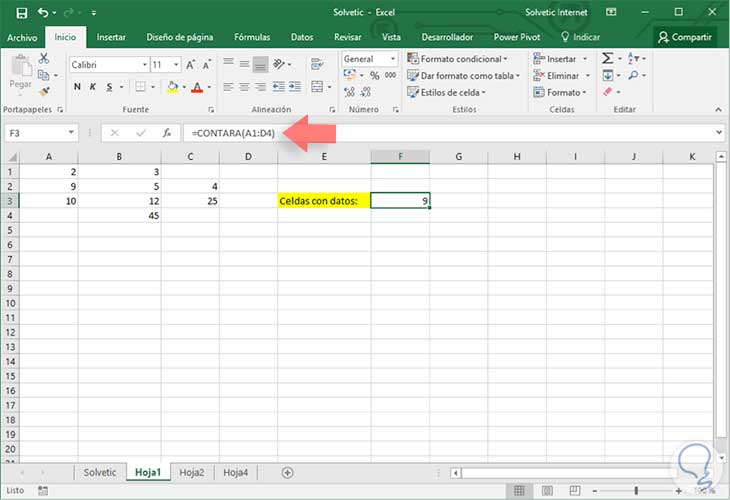Viewport: 730px width, 500px height.
Task: Switch to the Solvetic sheet tab
Action: point(100,473)
